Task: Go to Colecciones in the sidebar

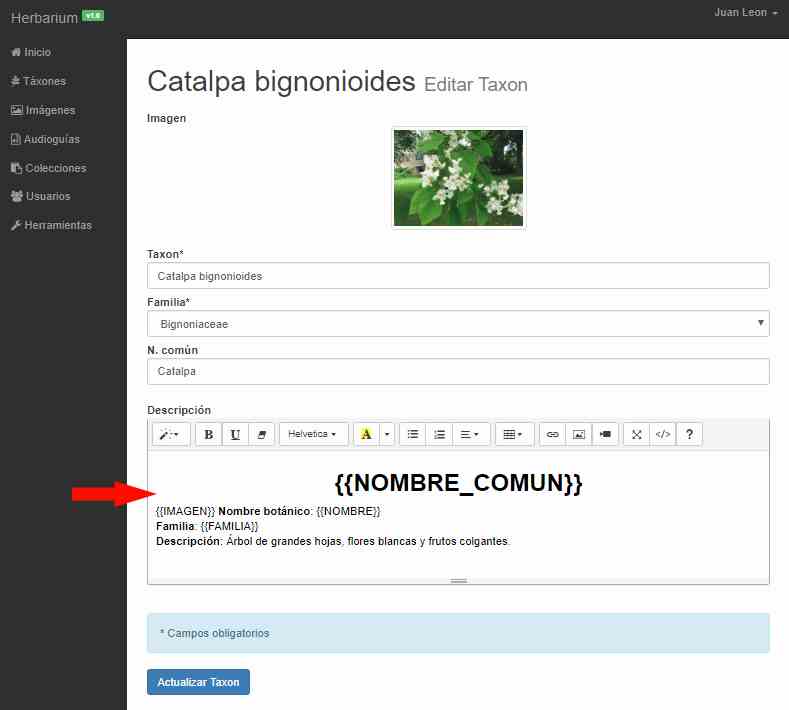Action: tap(55, 168)
